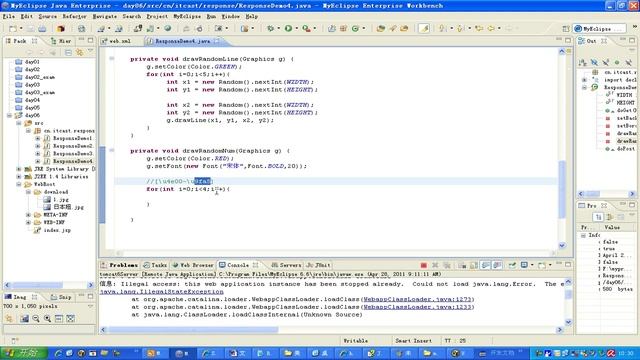640x360 pixels.
Task: Switch to the Tasks tab
Action: [x=155, y=265]
